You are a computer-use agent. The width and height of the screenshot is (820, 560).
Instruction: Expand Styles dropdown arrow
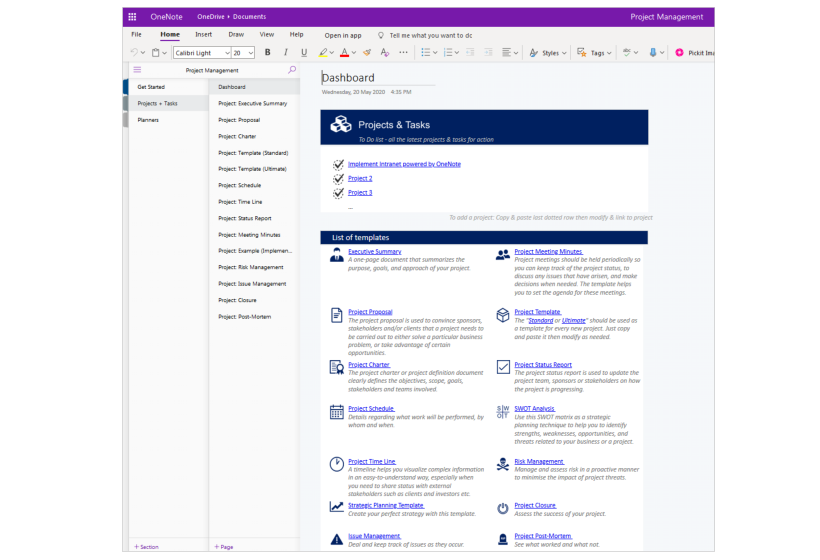[564, 53]
